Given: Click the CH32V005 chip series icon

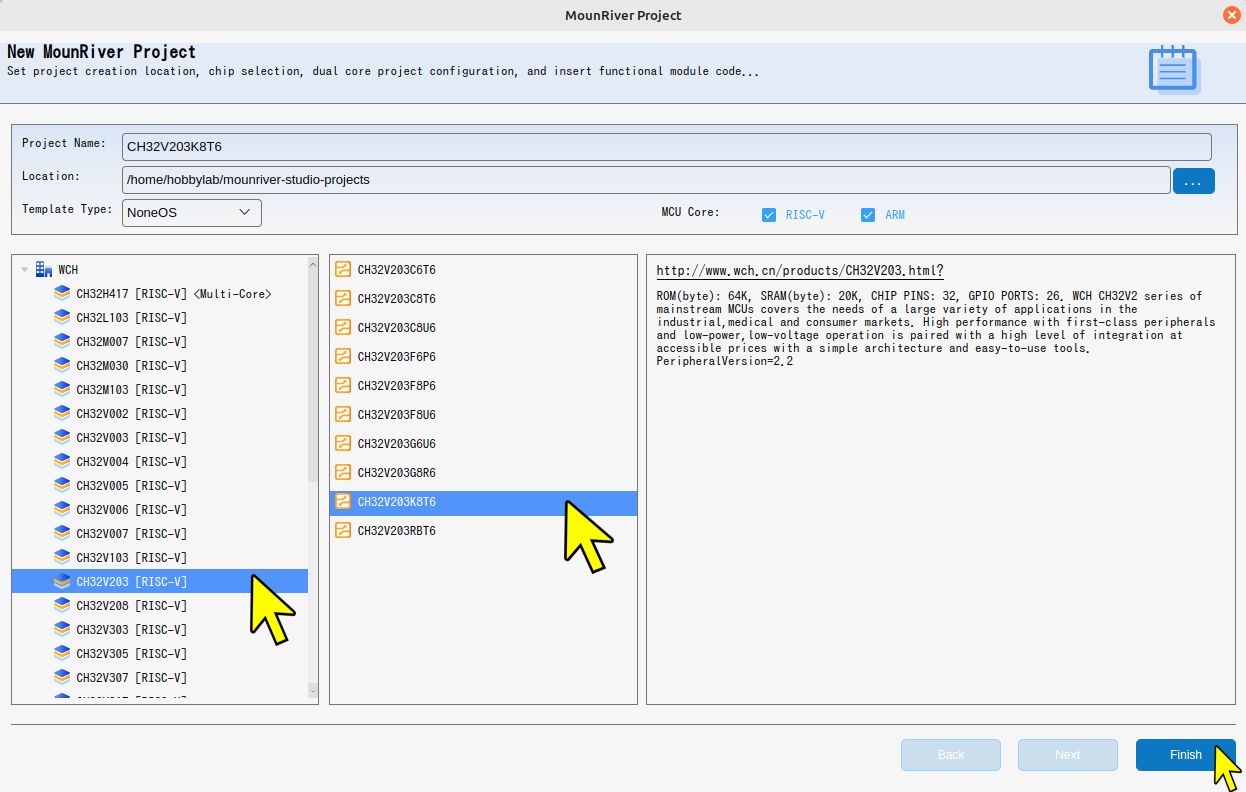Looking at the screenshot, I should (x=62, y=486).
